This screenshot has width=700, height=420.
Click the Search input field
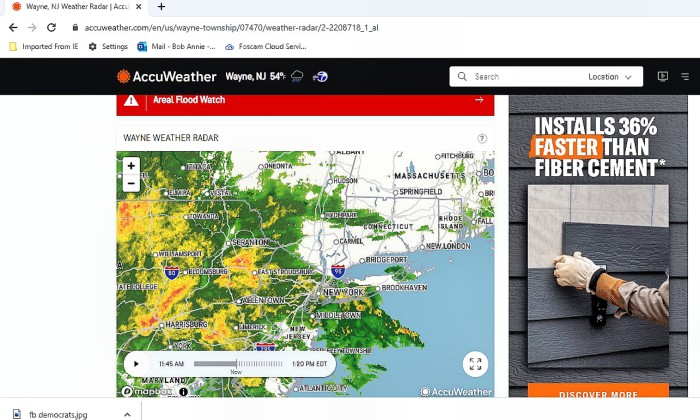(518, 77)
